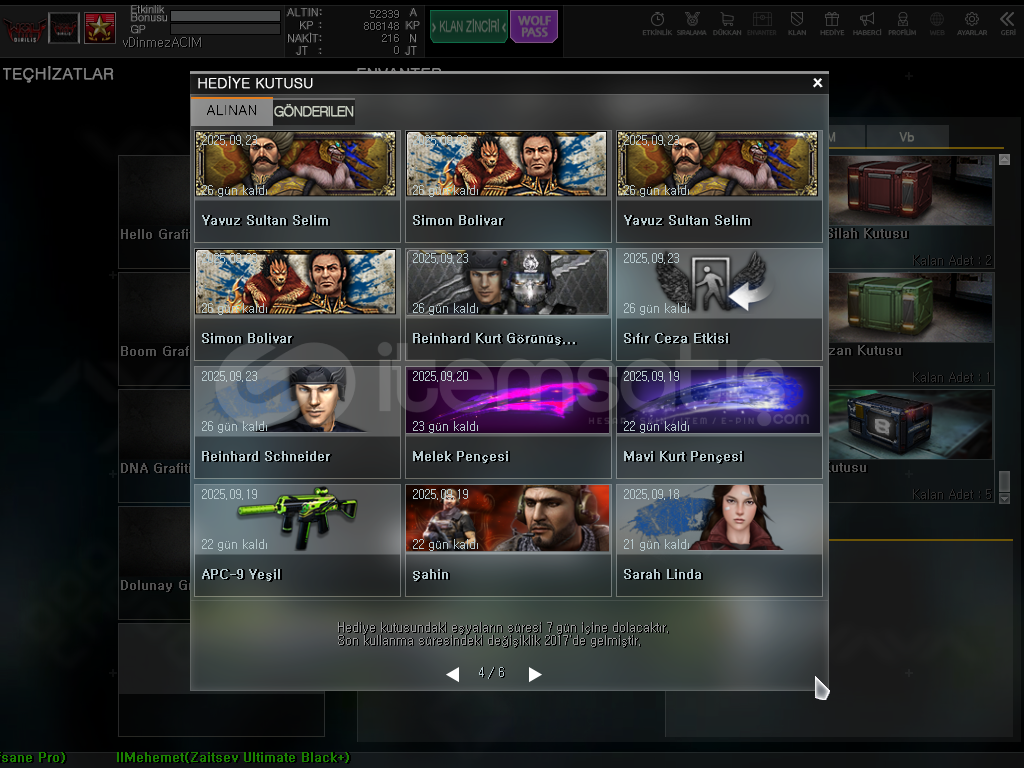Click the clan emblem icon beside logo
The image size is (1024, 768).
pos(64,28)
